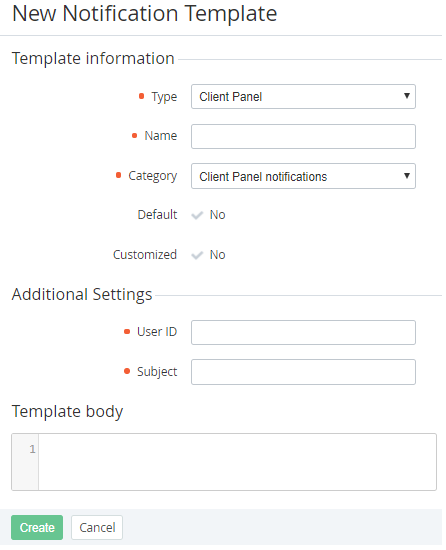Click the required marker beside Subject

click(x=127, y=371)
